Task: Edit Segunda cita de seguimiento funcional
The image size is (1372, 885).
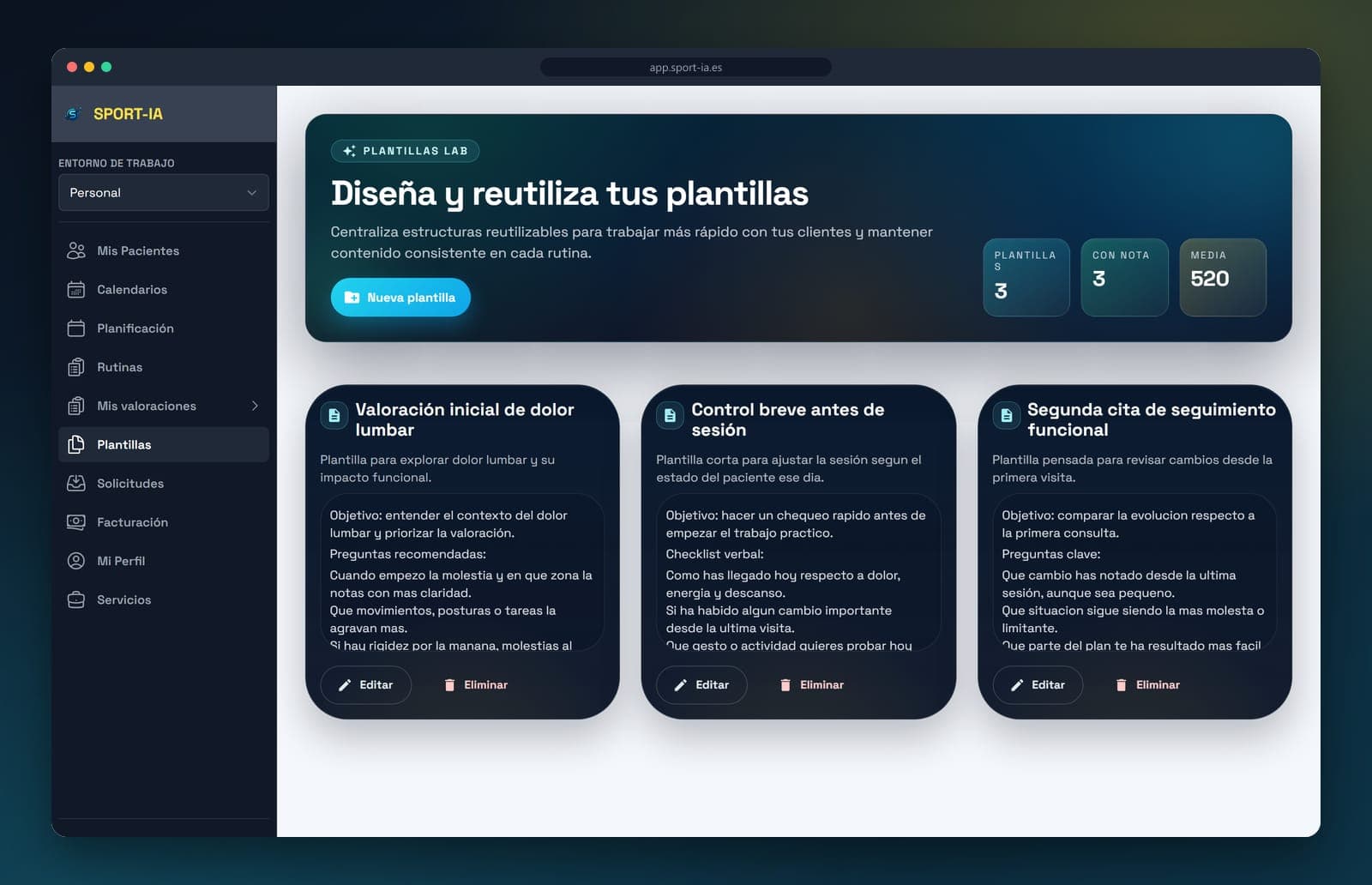Action: [x=1038, y=685]
